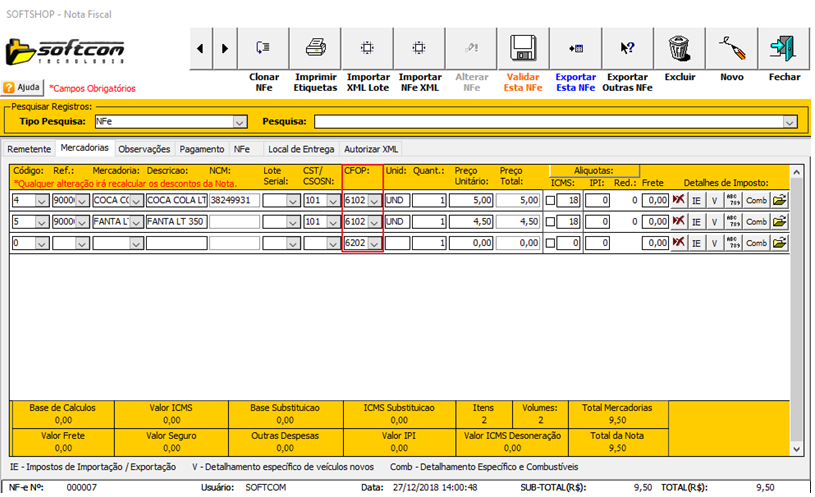
Task: Expand the Pesquisa search dropdown
Action: point(790,122)
